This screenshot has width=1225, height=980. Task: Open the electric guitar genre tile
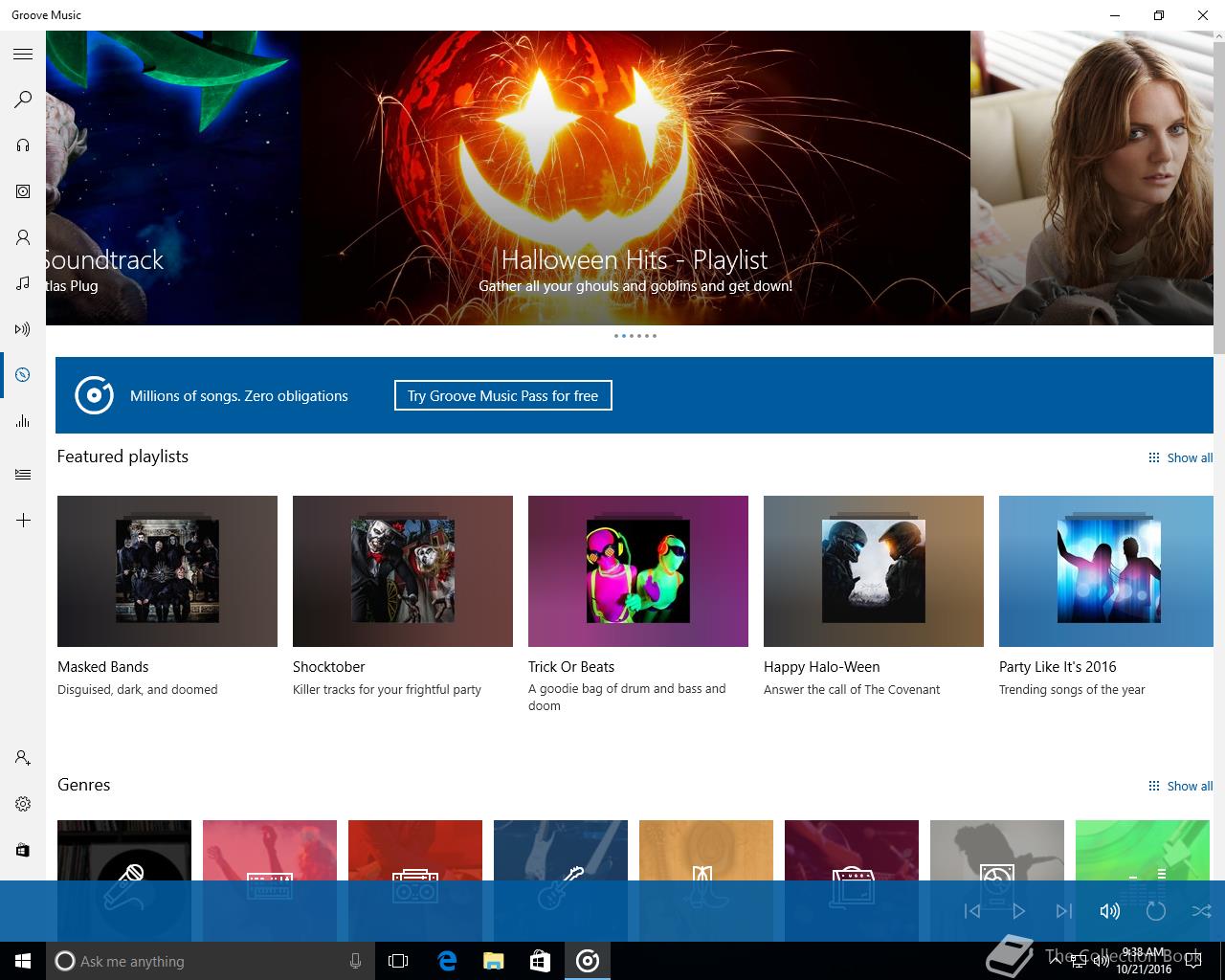(x=561, y=880)
